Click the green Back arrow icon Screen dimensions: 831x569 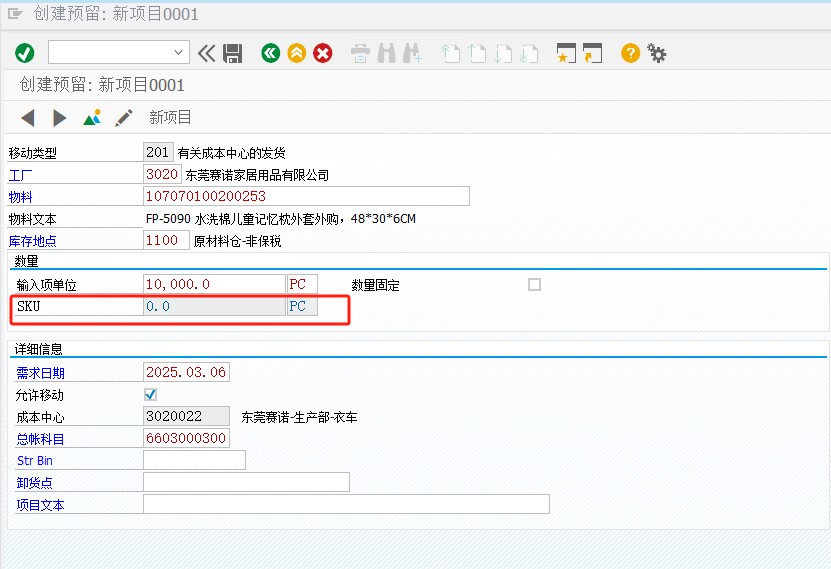pyautogui.click(x=270, y=53)
